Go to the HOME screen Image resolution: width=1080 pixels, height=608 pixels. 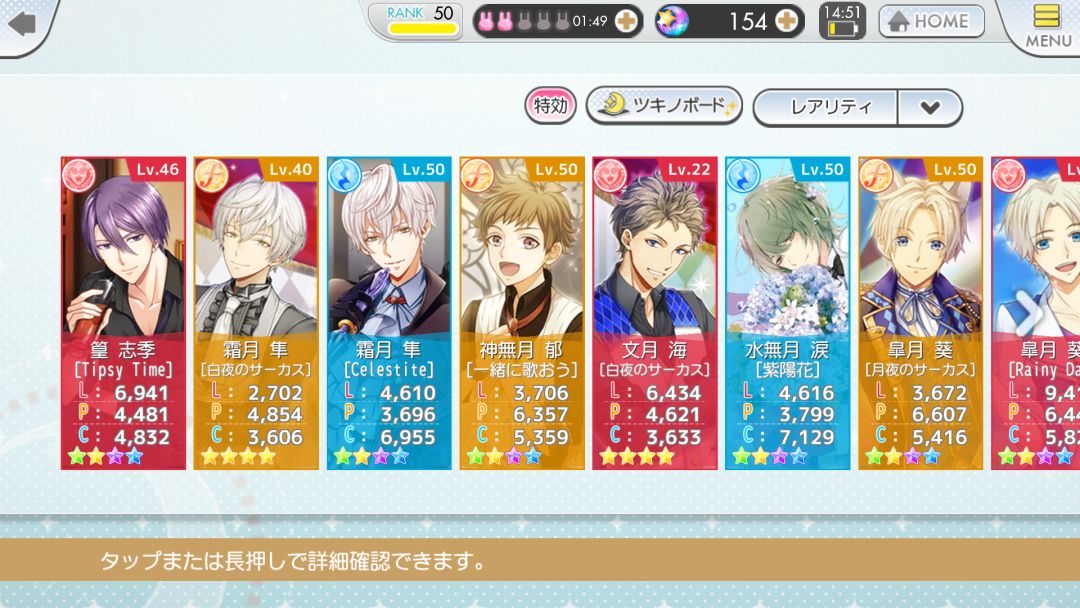[931, 21]
